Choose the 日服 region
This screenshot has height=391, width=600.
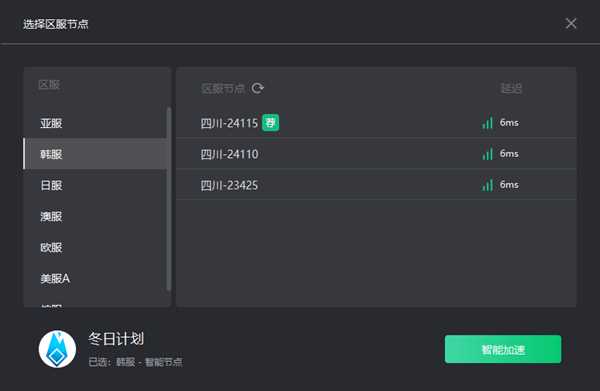[x=95, y=185]
